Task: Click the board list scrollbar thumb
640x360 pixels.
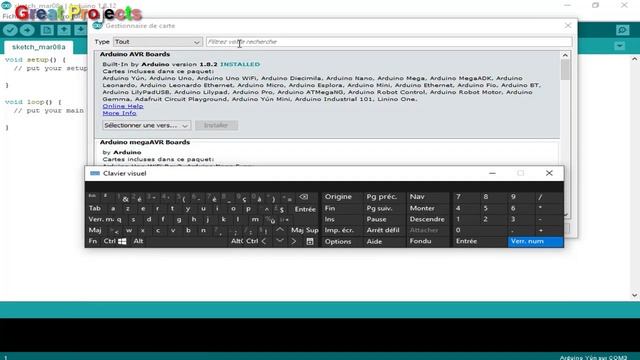Action: coord(565,70)
